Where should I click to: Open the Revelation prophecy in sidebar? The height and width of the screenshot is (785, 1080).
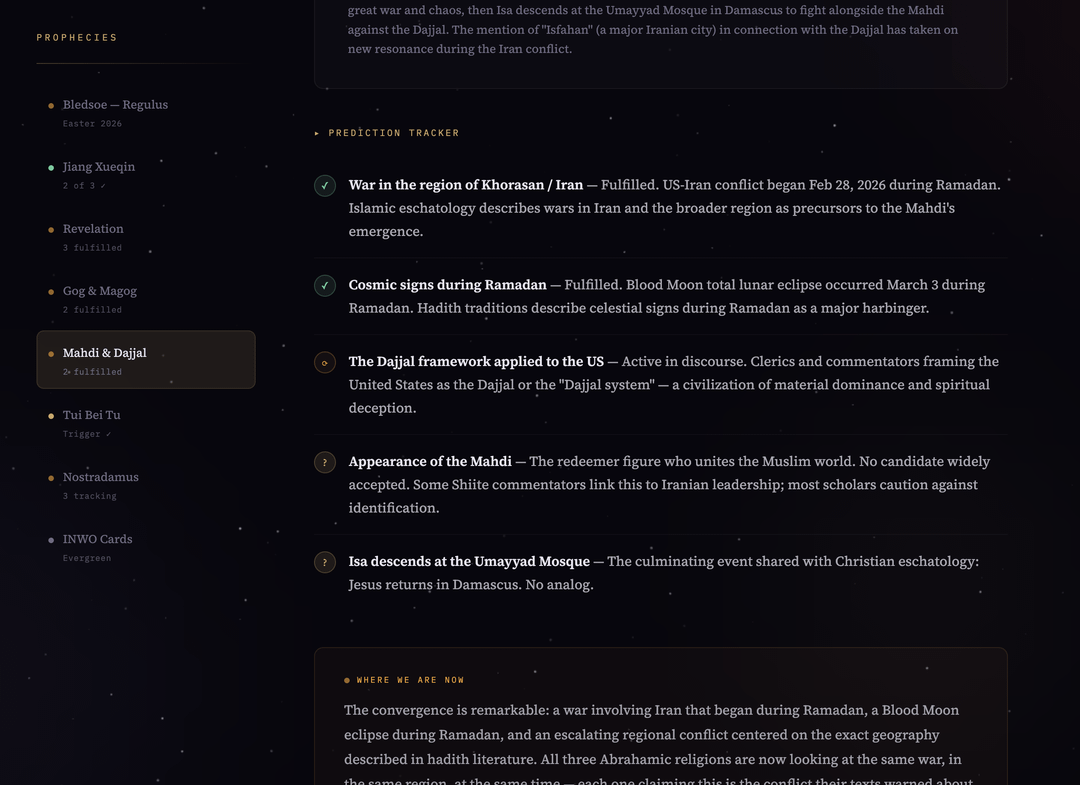(93, 229)
